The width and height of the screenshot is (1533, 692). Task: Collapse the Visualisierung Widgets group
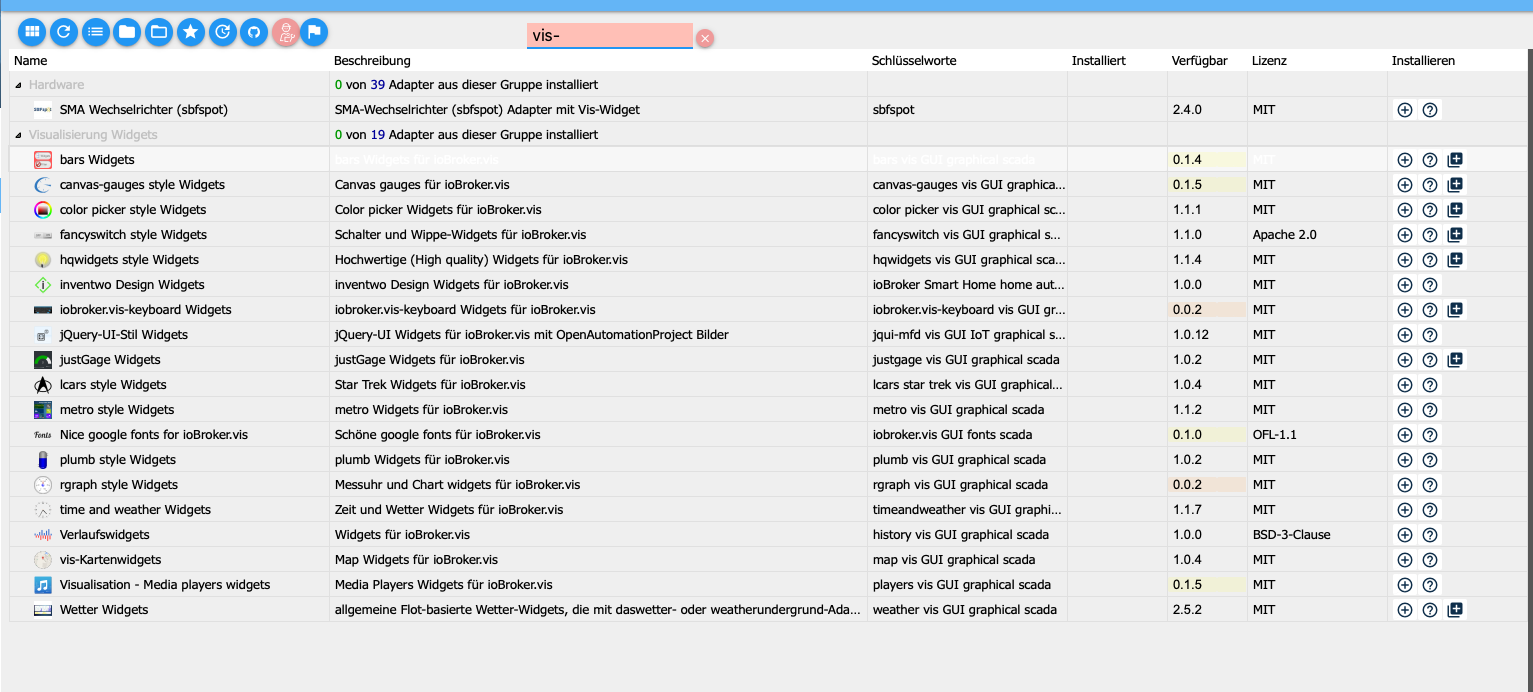click(x=19, y=135)
